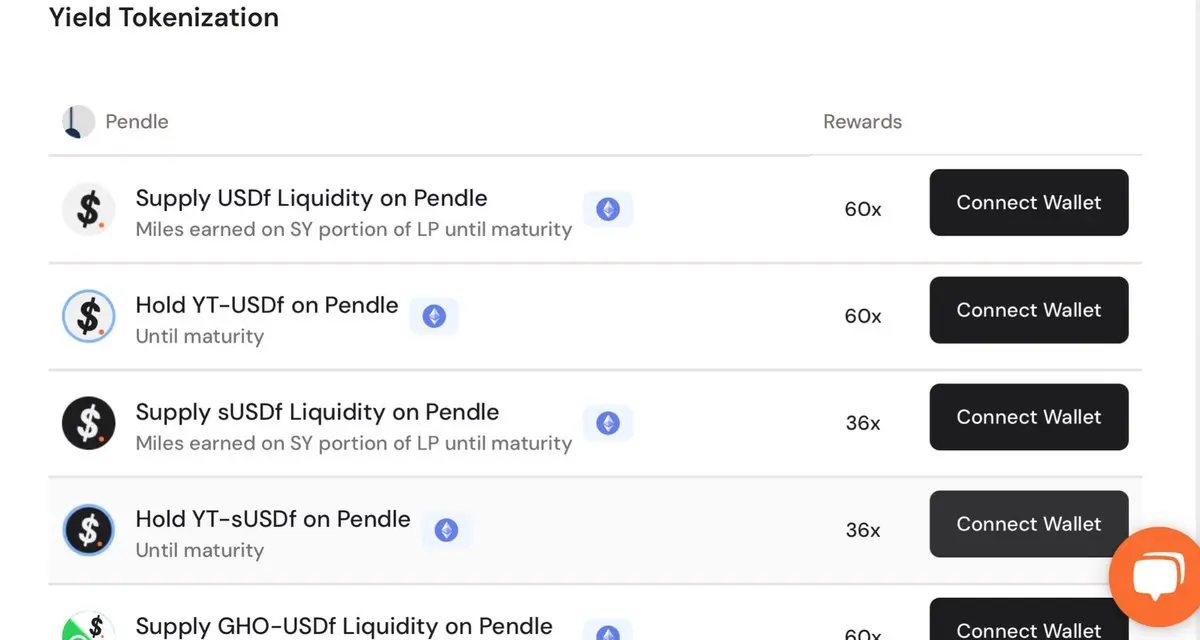Click the Rewards column header
This screenshot has height=640, width=1200.
862,122
